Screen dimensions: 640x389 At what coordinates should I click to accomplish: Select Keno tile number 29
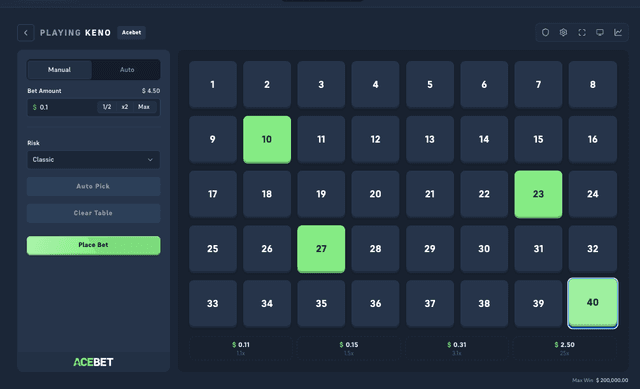tap(430, 249)
